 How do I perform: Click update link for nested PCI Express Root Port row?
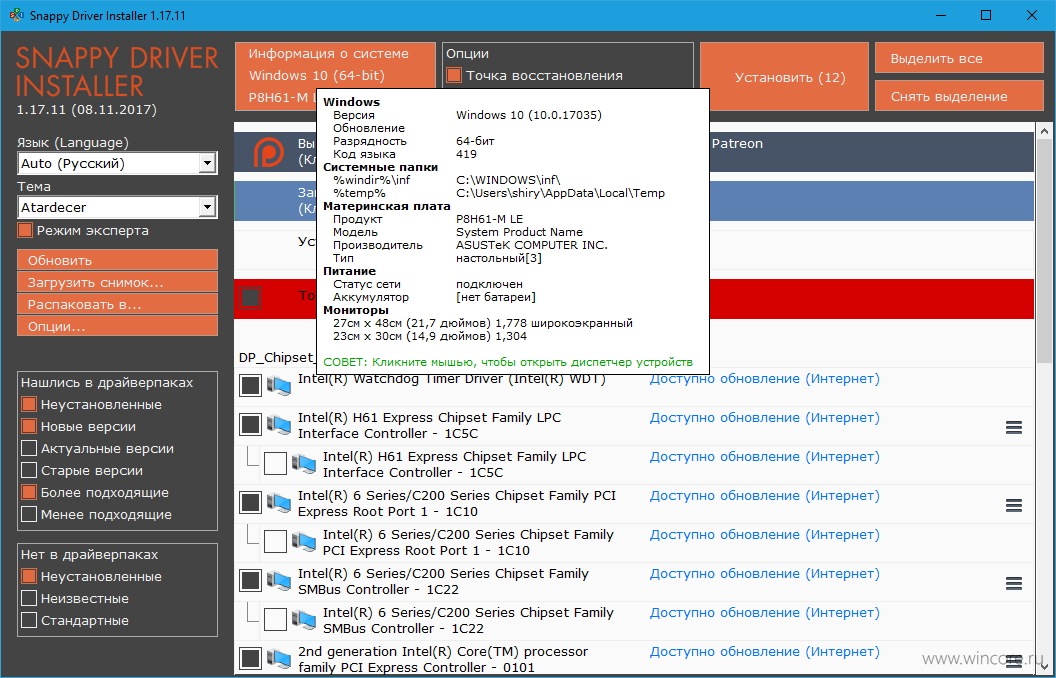coord(764,535)
